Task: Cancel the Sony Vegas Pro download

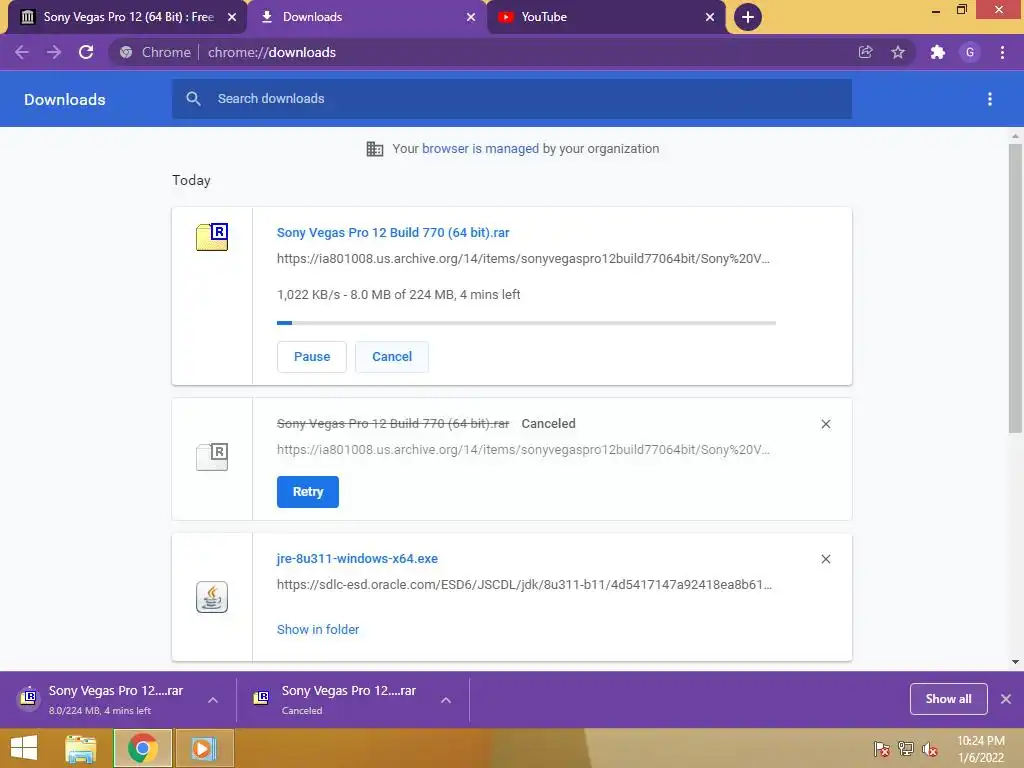Action: point(392,357)
